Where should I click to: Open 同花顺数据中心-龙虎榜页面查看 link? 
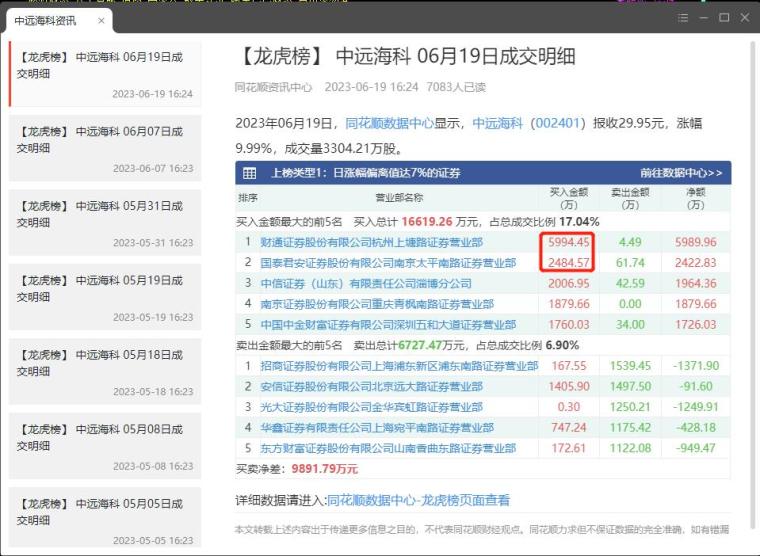tap(419, 500)
